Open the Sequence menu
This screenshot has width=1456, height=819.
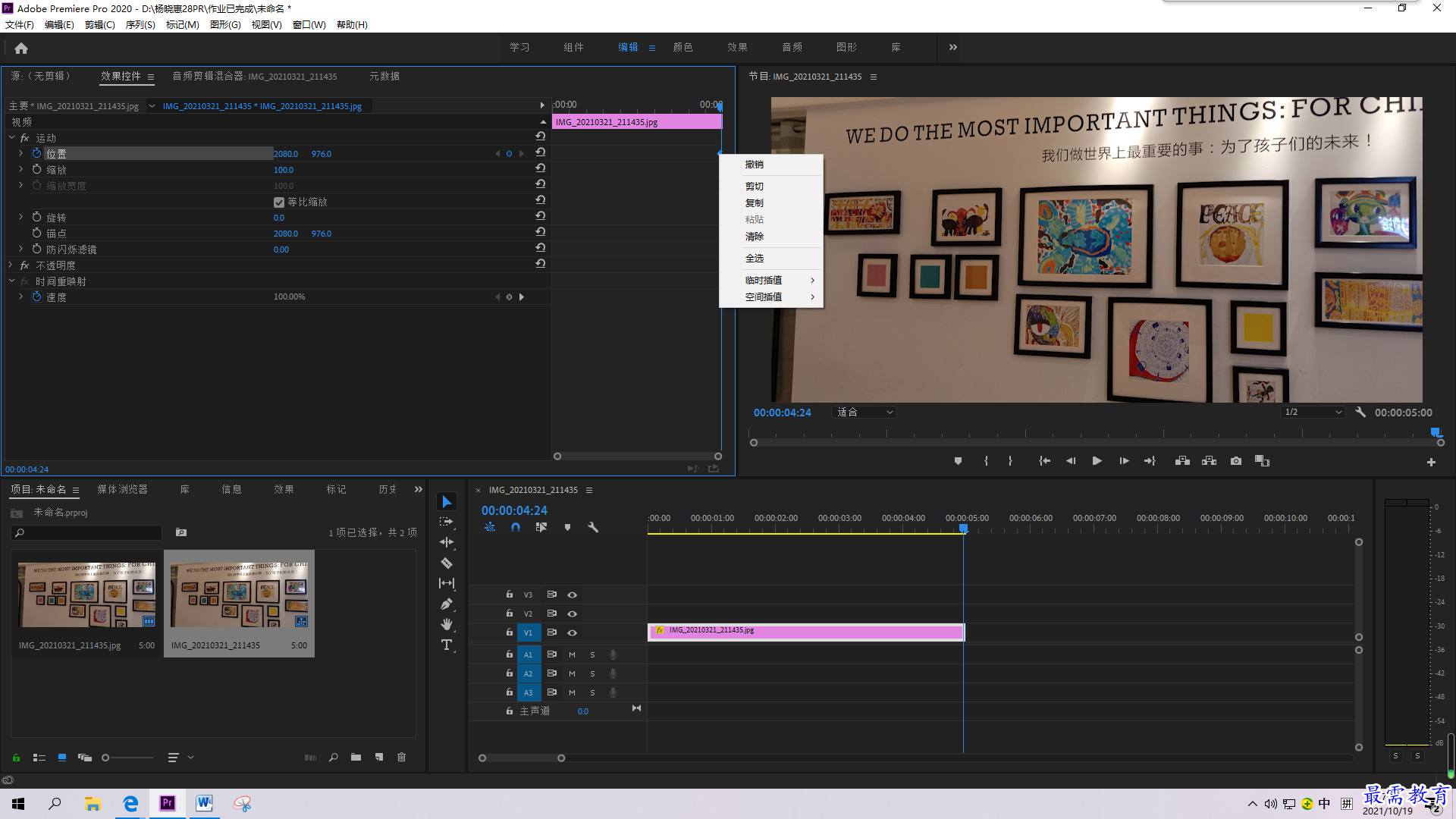pyautogui.click(x=140, y=24)
